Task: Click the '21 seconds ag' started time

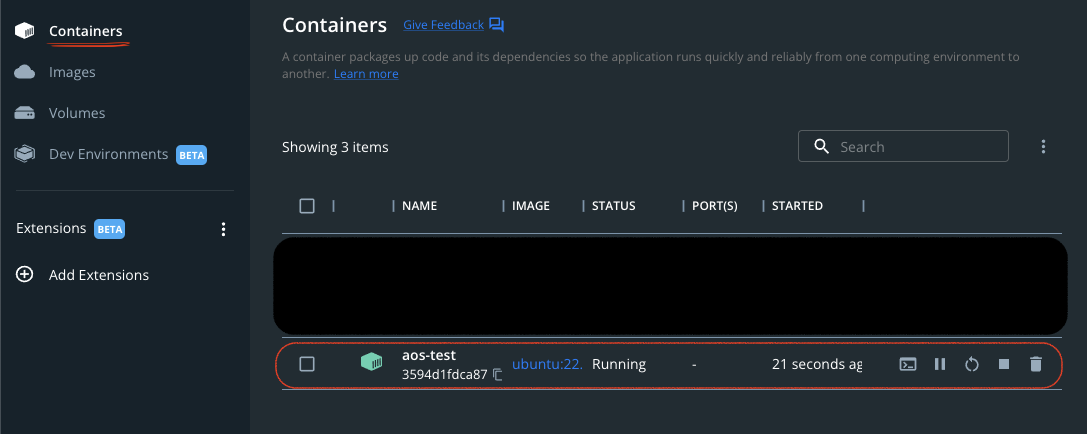Action: click(x=817, y=364)
